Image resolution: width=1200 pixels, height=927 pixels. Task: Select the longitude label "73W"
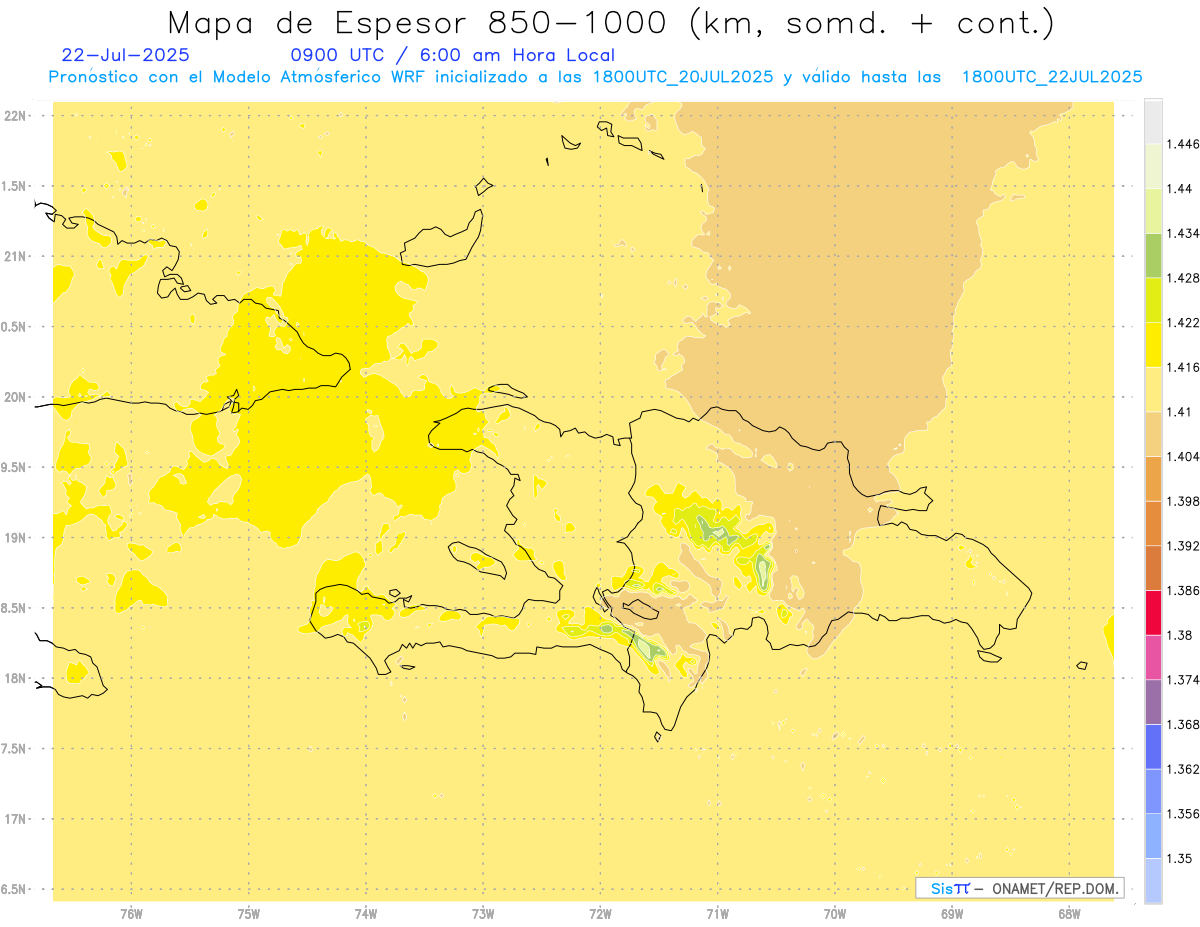[x=483, y=914]
